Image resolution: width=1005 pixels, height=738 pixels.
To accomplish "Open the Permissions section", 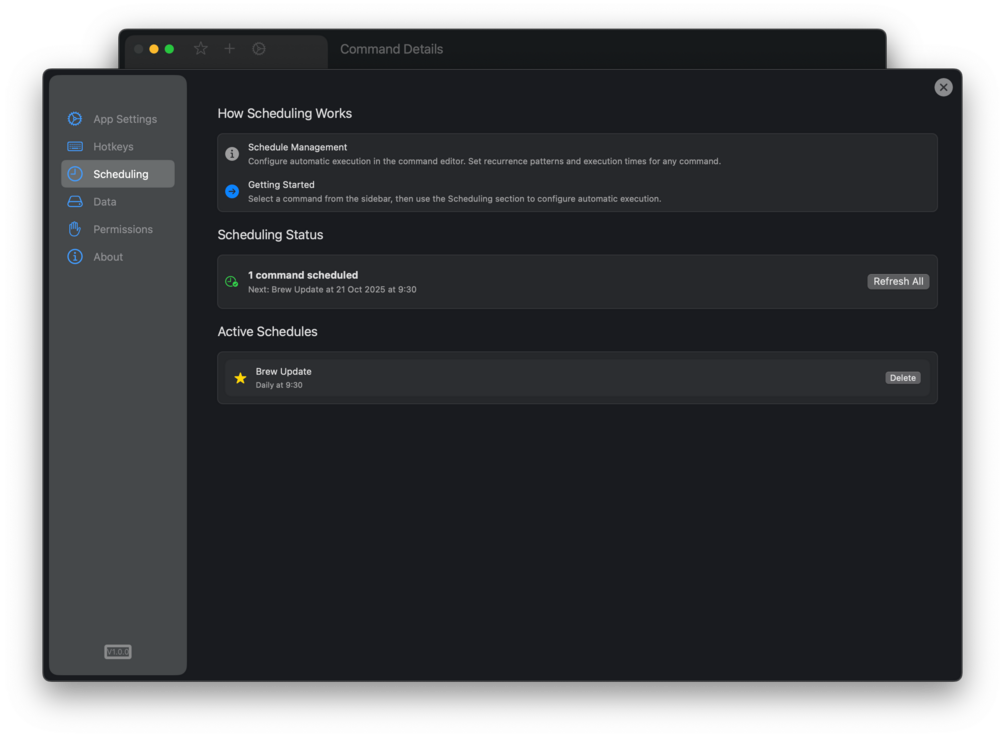I will [x=122, y=229].
